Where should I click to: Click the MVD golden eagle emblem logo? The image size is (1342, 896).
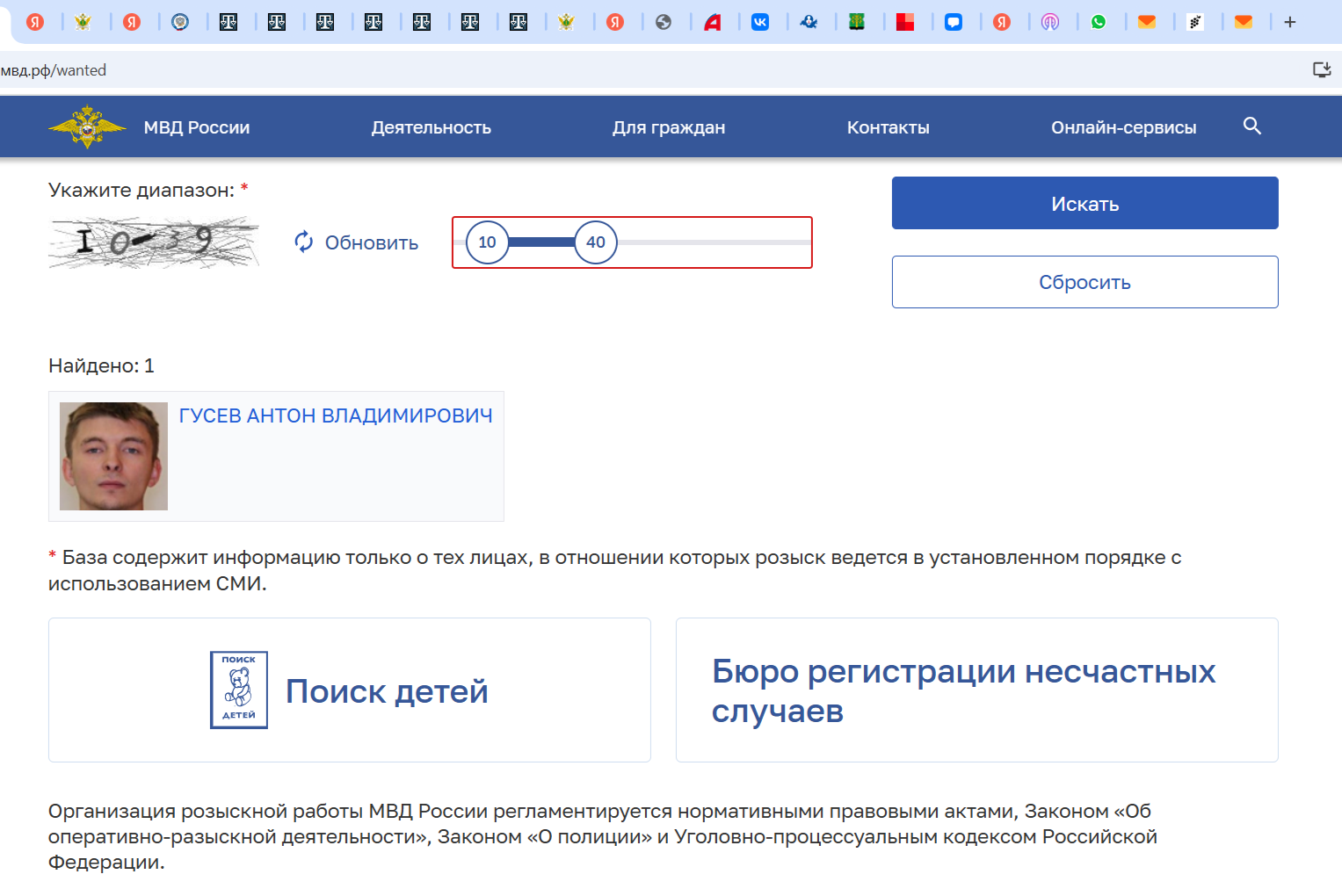point(86,127)
